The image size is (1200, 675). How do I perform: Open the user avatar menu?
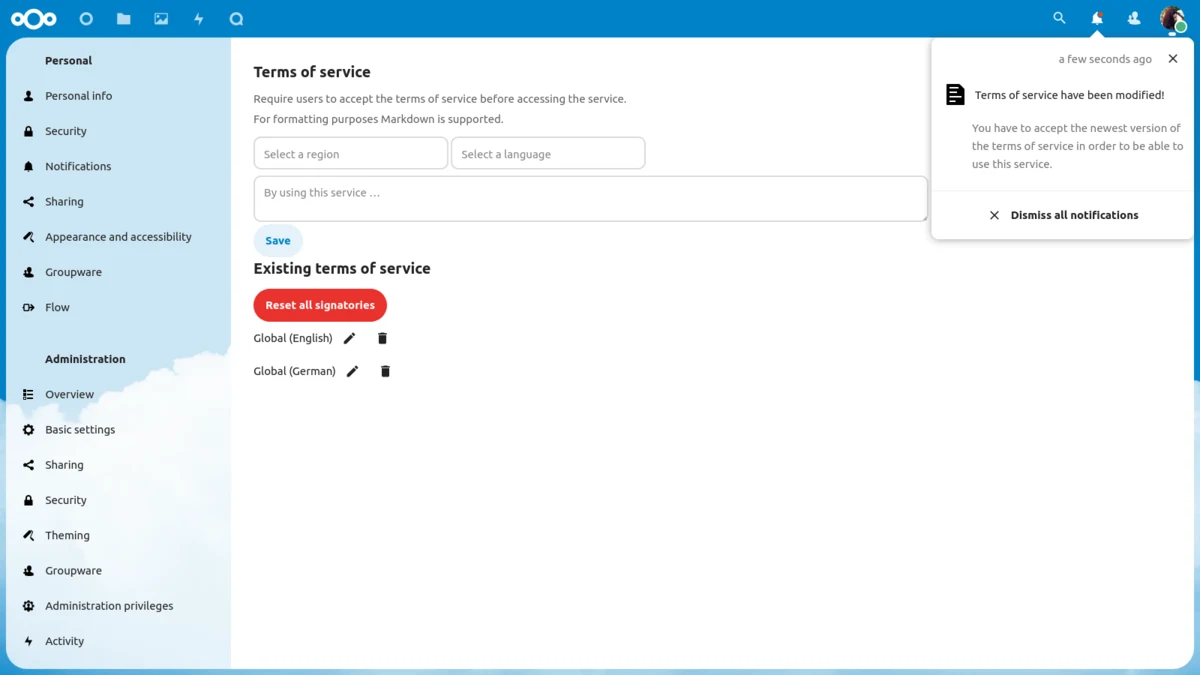pyautogui.click(x=1172, y=18)
